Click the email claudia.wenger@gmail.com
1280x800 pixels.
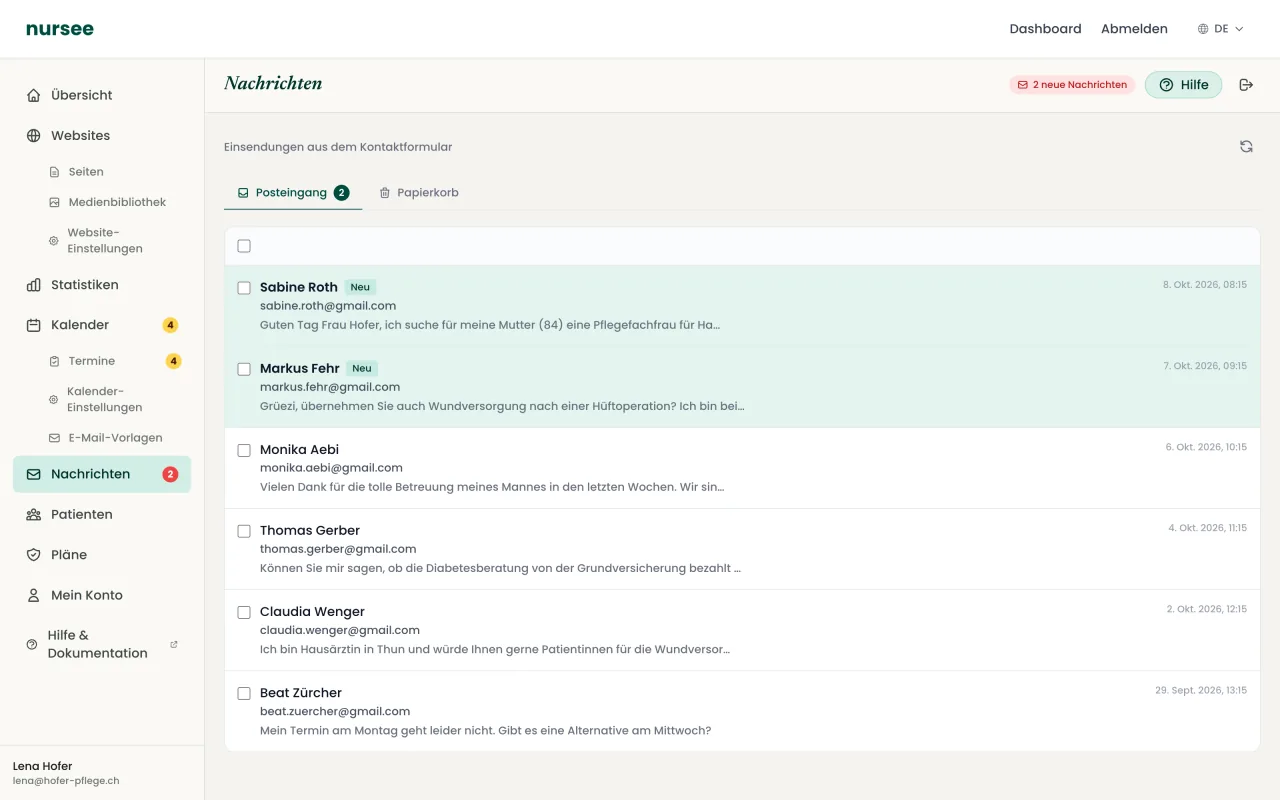click(340, 630)
